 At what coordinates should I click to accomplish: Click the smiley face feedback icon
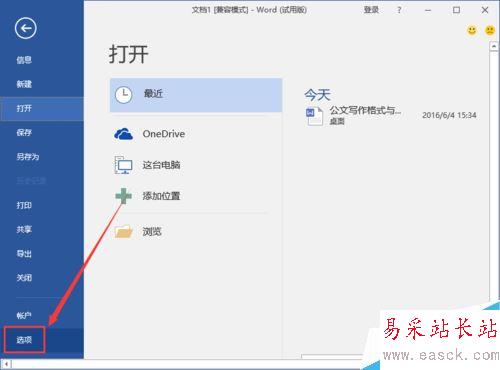[472, 30]
